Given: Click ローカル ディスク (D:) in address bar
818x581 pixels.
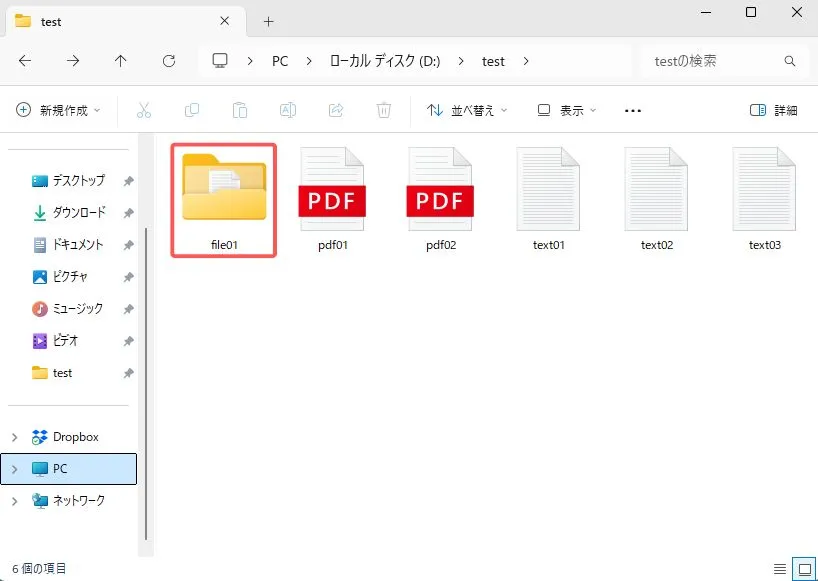Looking at the screenshot, I should tap(385, 61).
